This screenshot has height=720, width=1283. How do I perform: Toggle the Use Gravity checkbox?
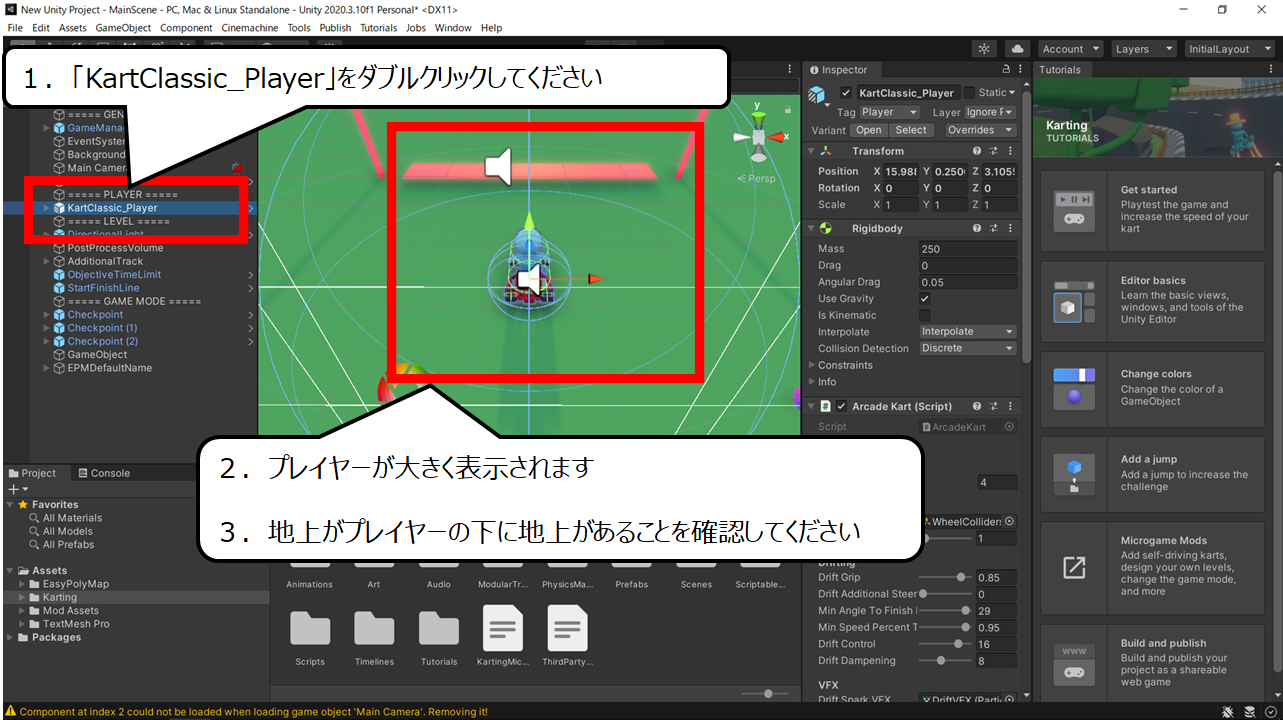(x=925, y=299)
